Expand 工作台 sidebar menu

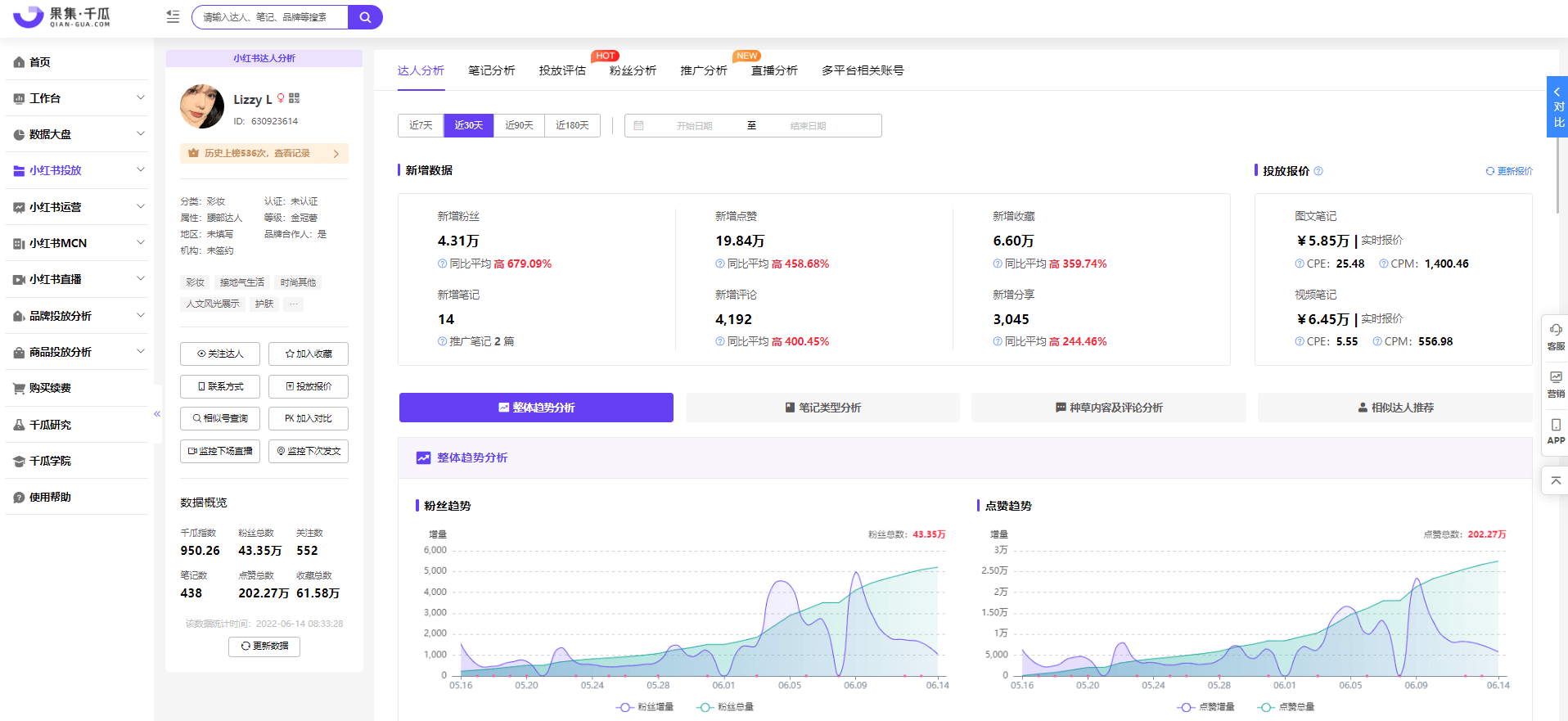coord(77,98)
